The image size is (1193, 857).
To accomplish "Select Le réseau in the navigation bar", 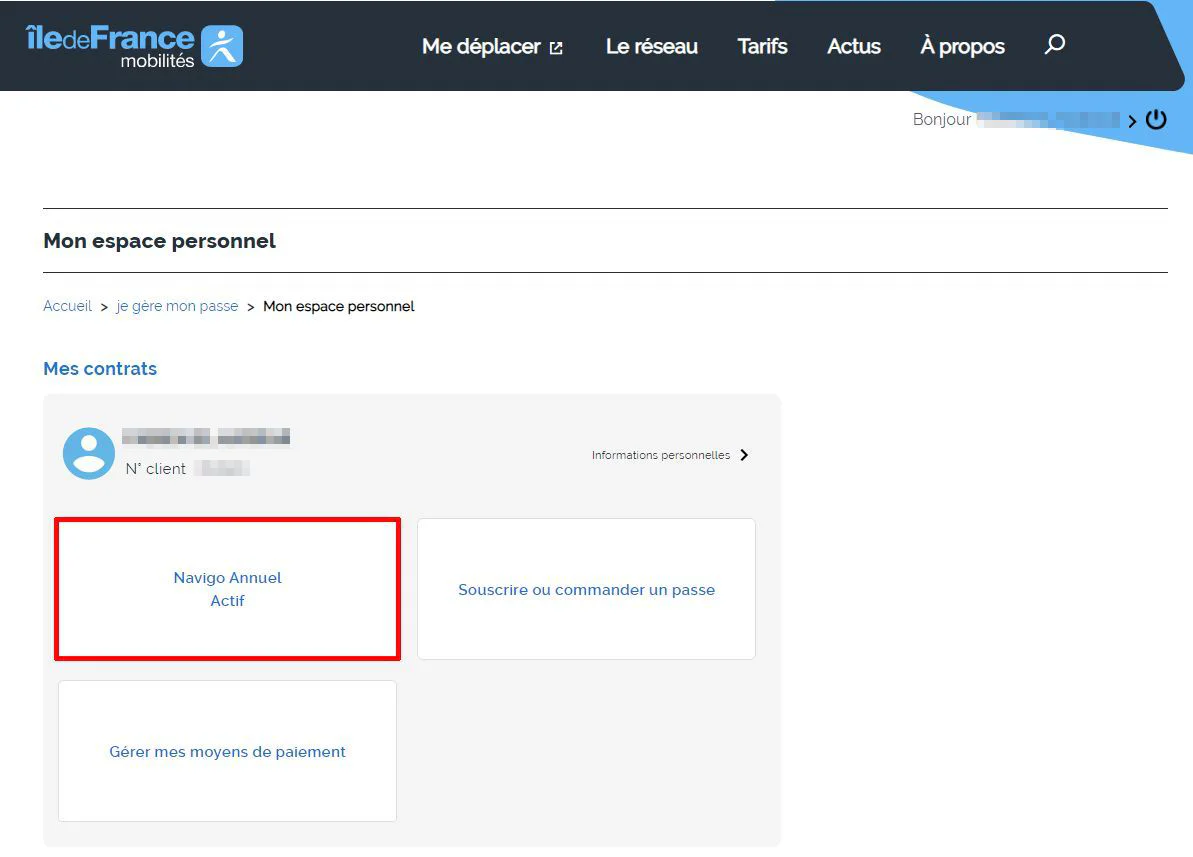I will click(x=651, y=46).
